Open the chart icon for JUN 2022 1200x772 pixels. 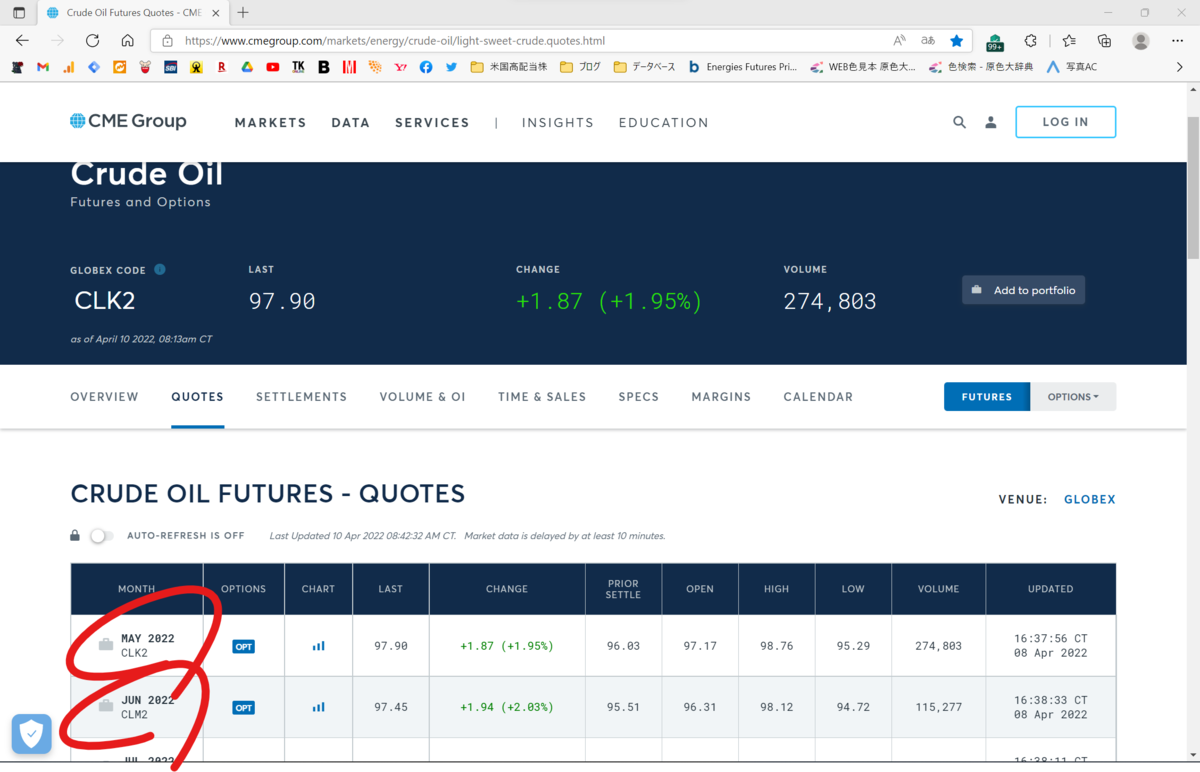point(318,707)
